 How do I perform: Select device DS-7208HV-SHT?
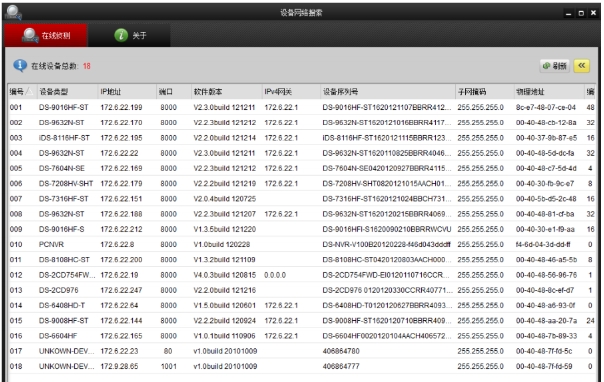[x=66, y=183]
